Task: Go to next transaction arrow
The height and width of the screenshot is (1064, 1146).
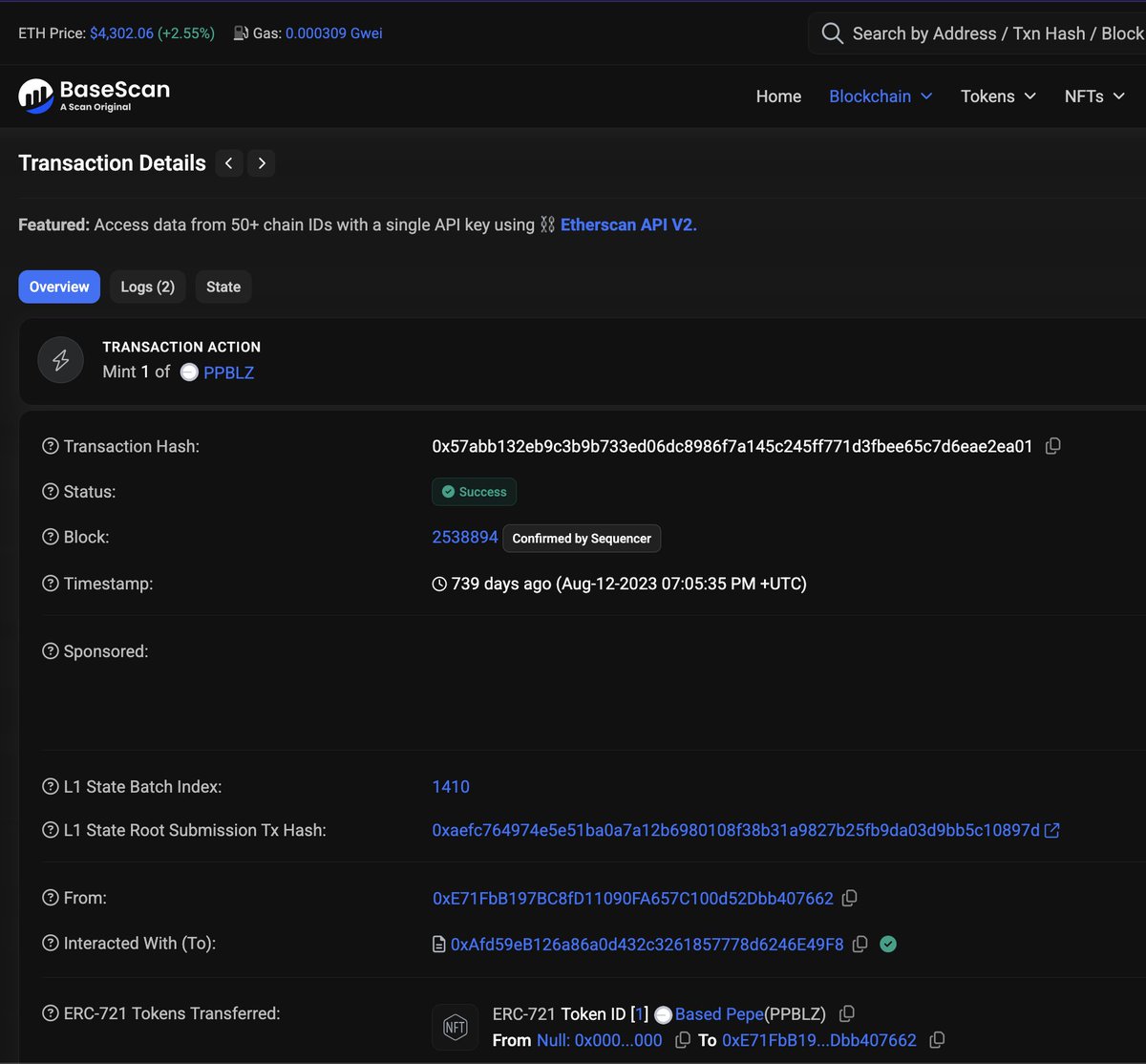Action: click(262, 163)
